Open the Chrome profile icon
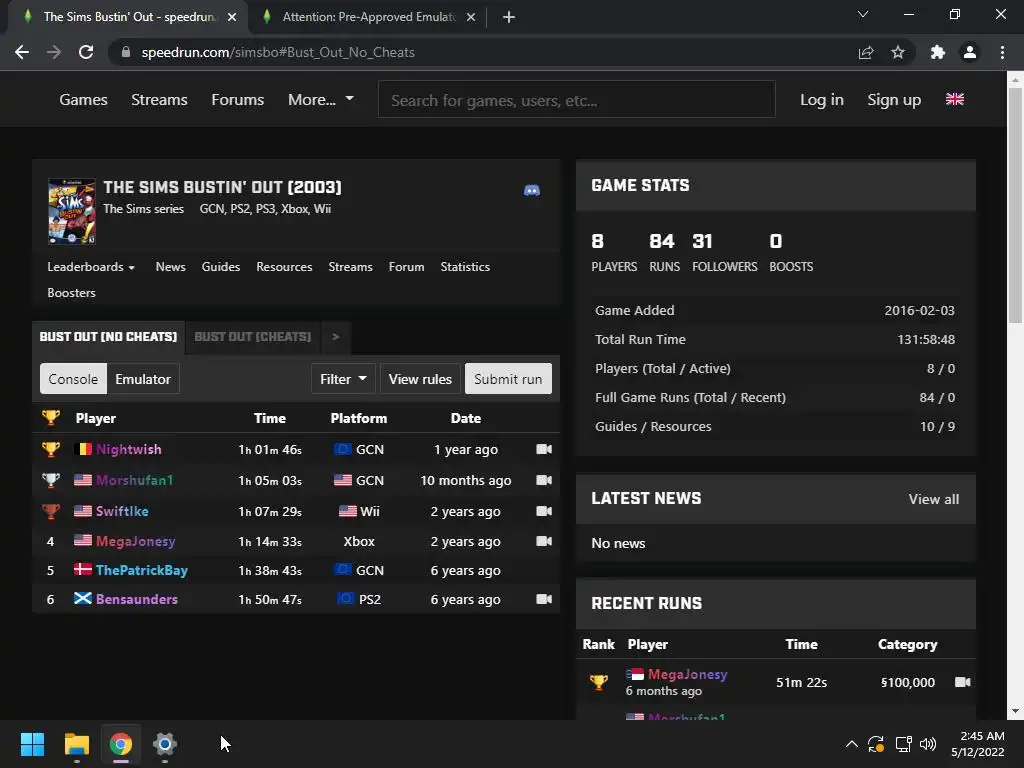Viewport: 1024px width, 768px height. [970, 52]
